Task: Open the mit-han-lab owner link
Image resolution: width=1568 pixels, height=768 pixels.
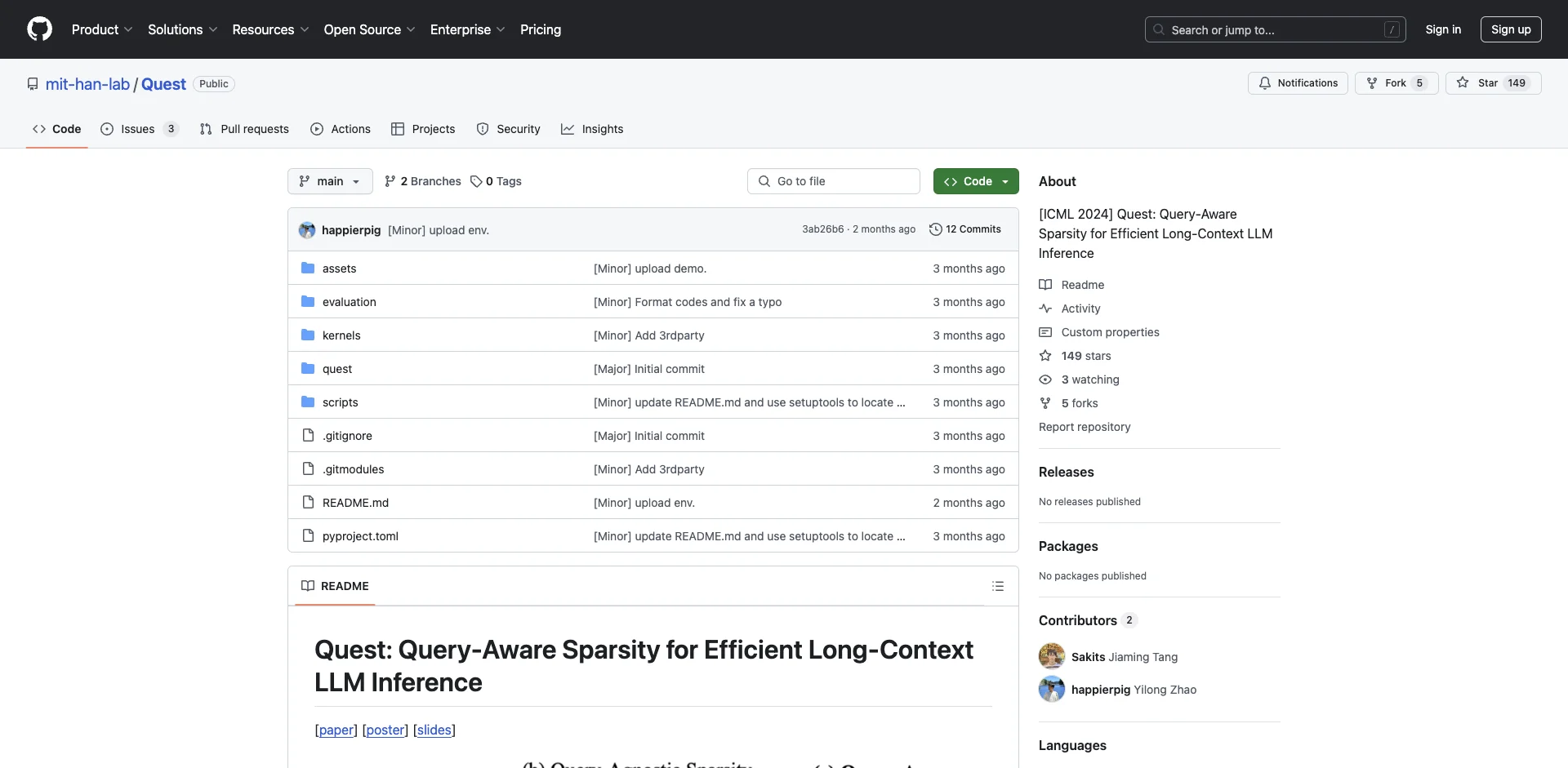Action: point(87,84)
